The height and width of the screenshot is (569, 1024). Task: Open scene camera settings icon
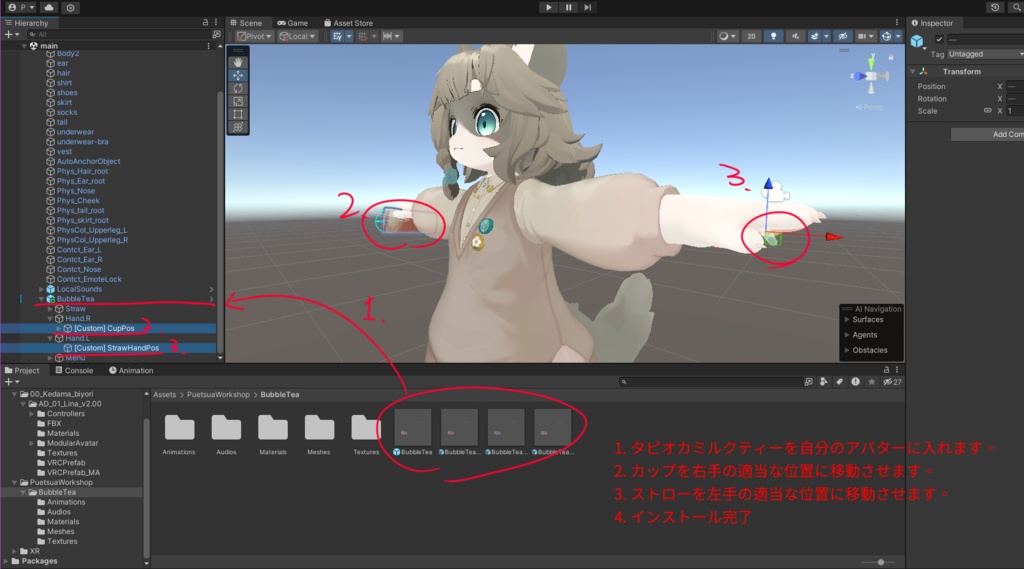tap(865, 36)
